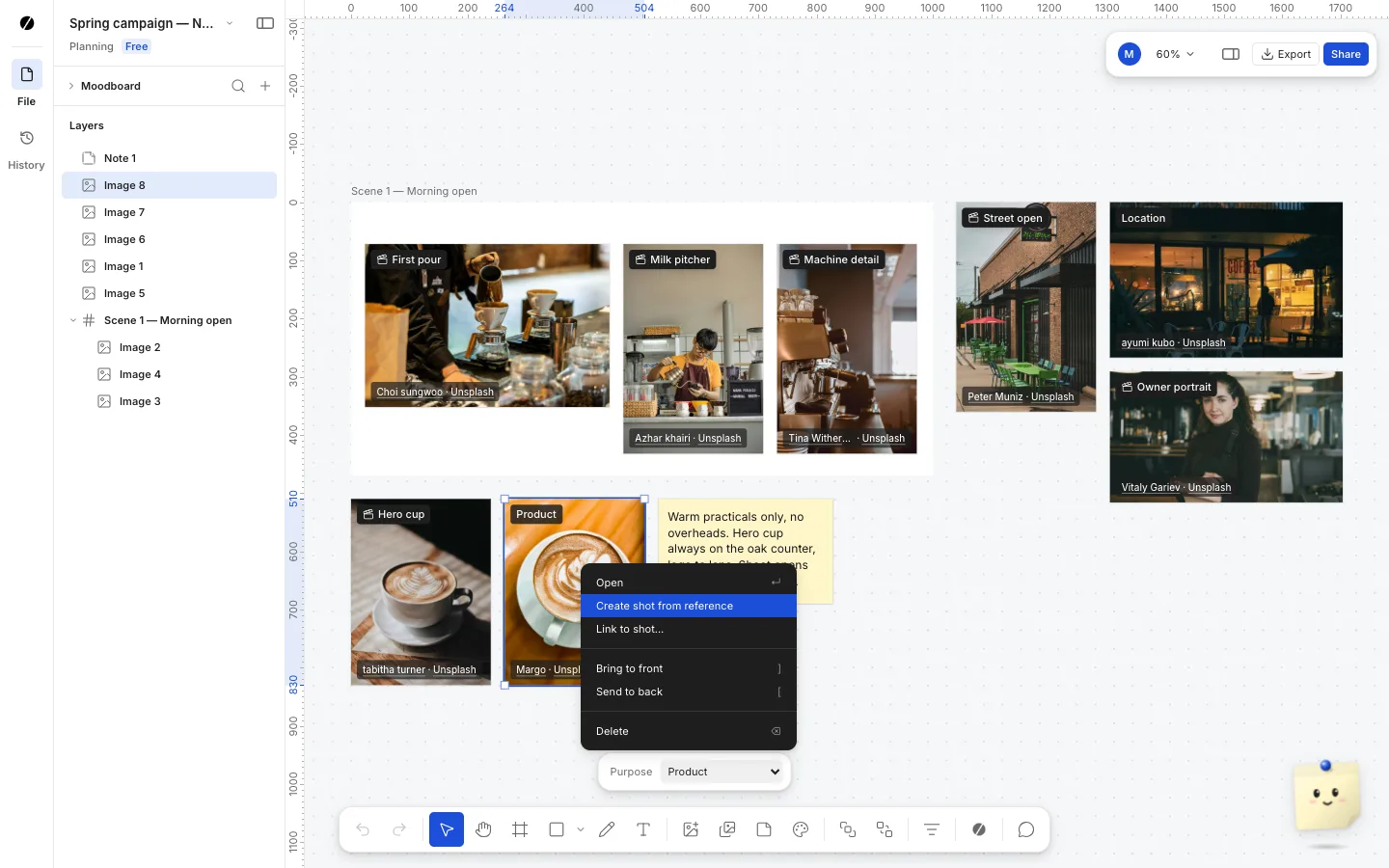This screenshot has height=868, width=1389.
Task: Open the 60% zoom dropdown
Action: (1175, 54)
